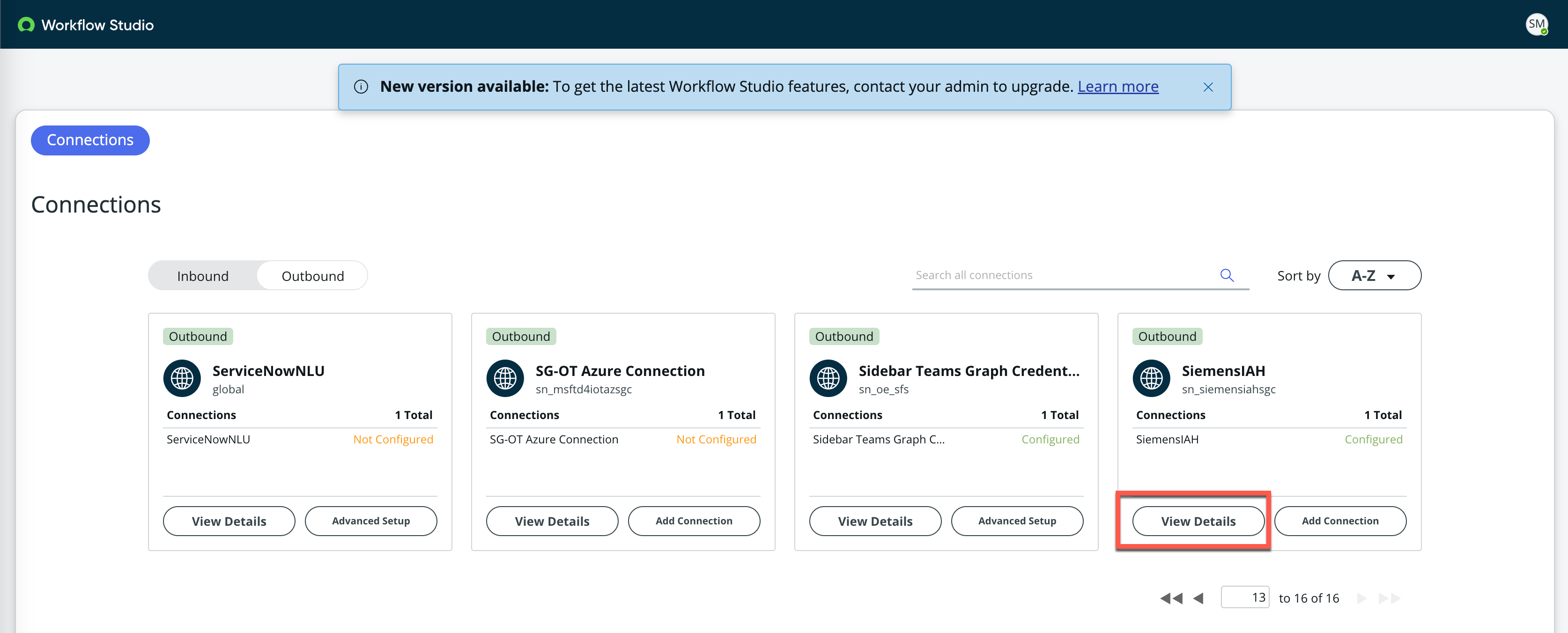1568x633 pixels.
Task: Click the 1 Total count on SiemensIAH card
Action: 1383,415
